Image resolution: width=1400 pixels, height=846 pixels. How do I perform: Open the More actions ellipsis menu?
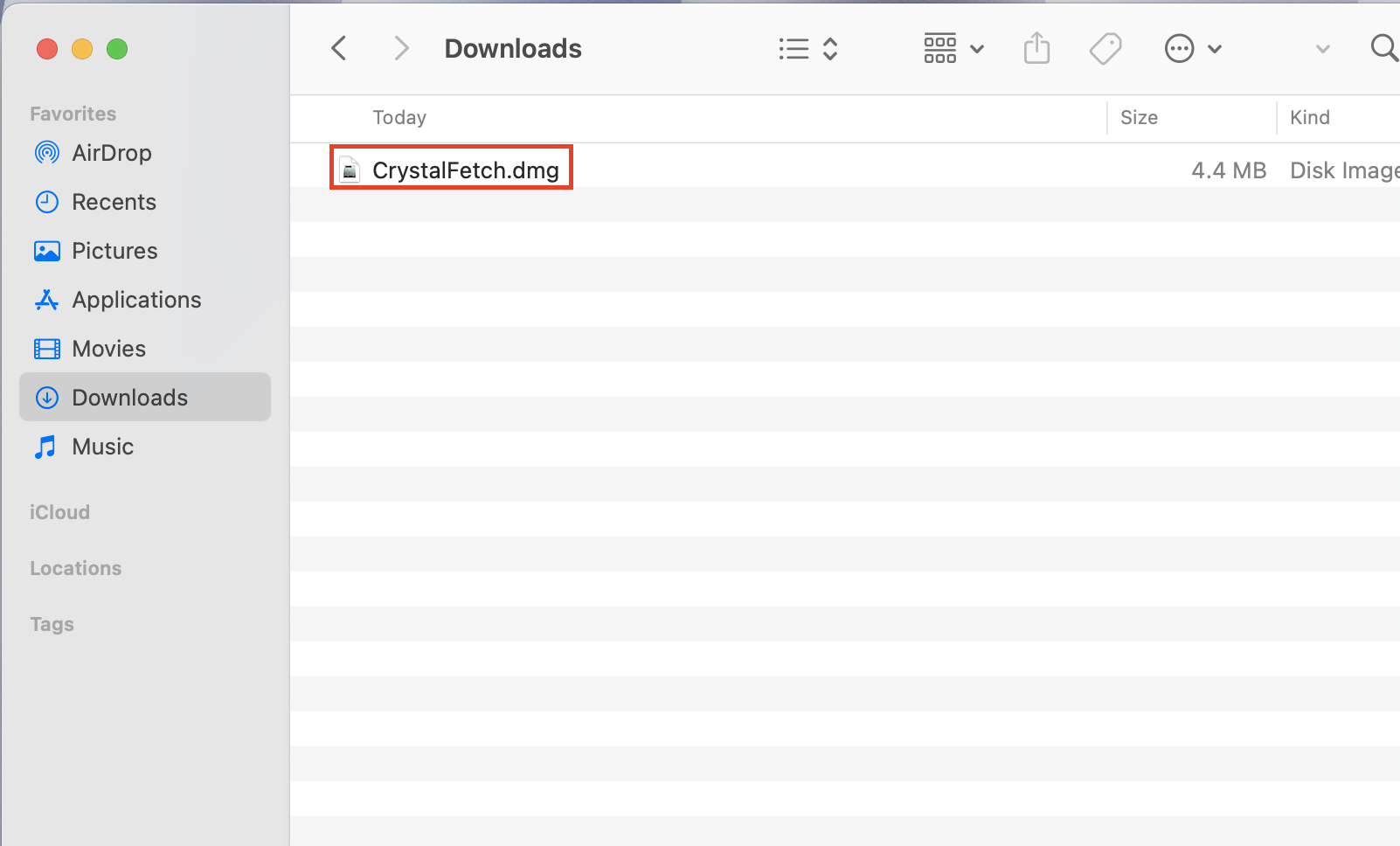pyautogui.click(x=1179, y=48)
